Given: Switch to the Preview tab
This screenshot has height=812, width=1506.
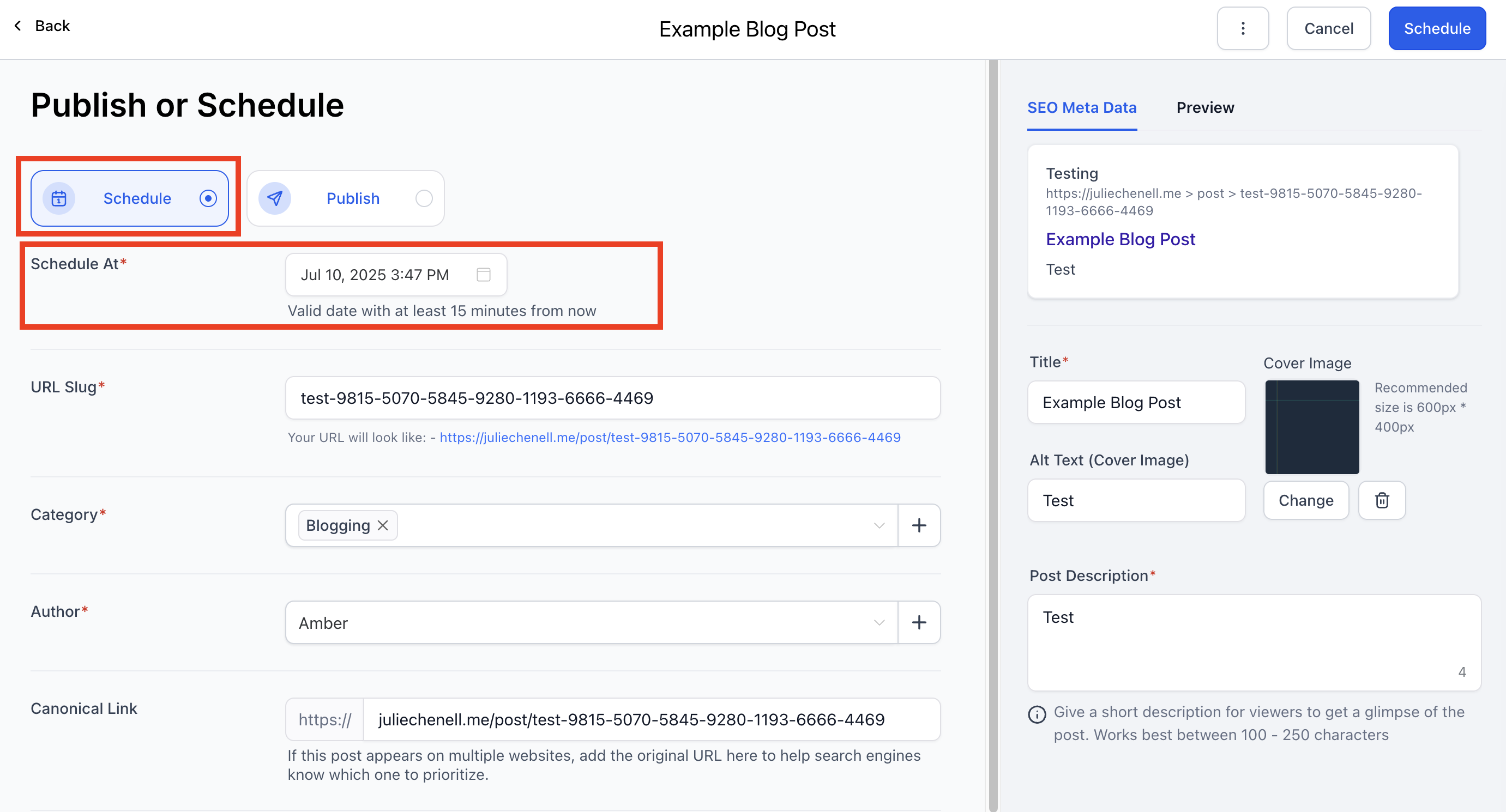Looking at the screenshot, I should click(x=1205, y=107).
